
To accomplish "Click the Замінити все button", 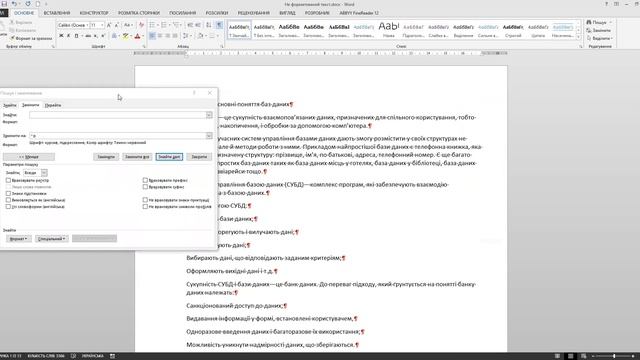I will tap(137, 157).
